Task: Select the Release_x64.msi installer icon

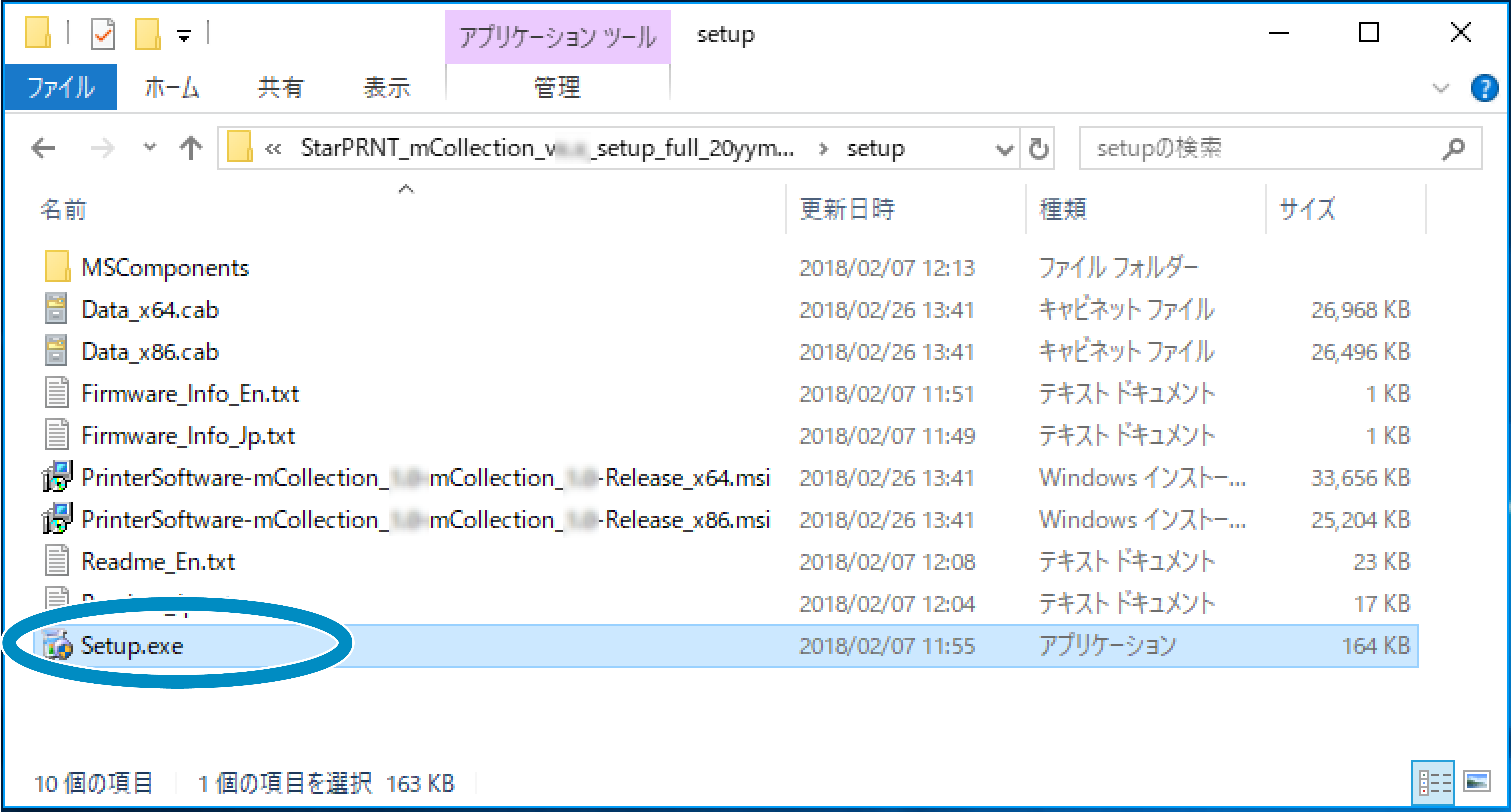Action: pyautogui.click(x=57, y=477)
